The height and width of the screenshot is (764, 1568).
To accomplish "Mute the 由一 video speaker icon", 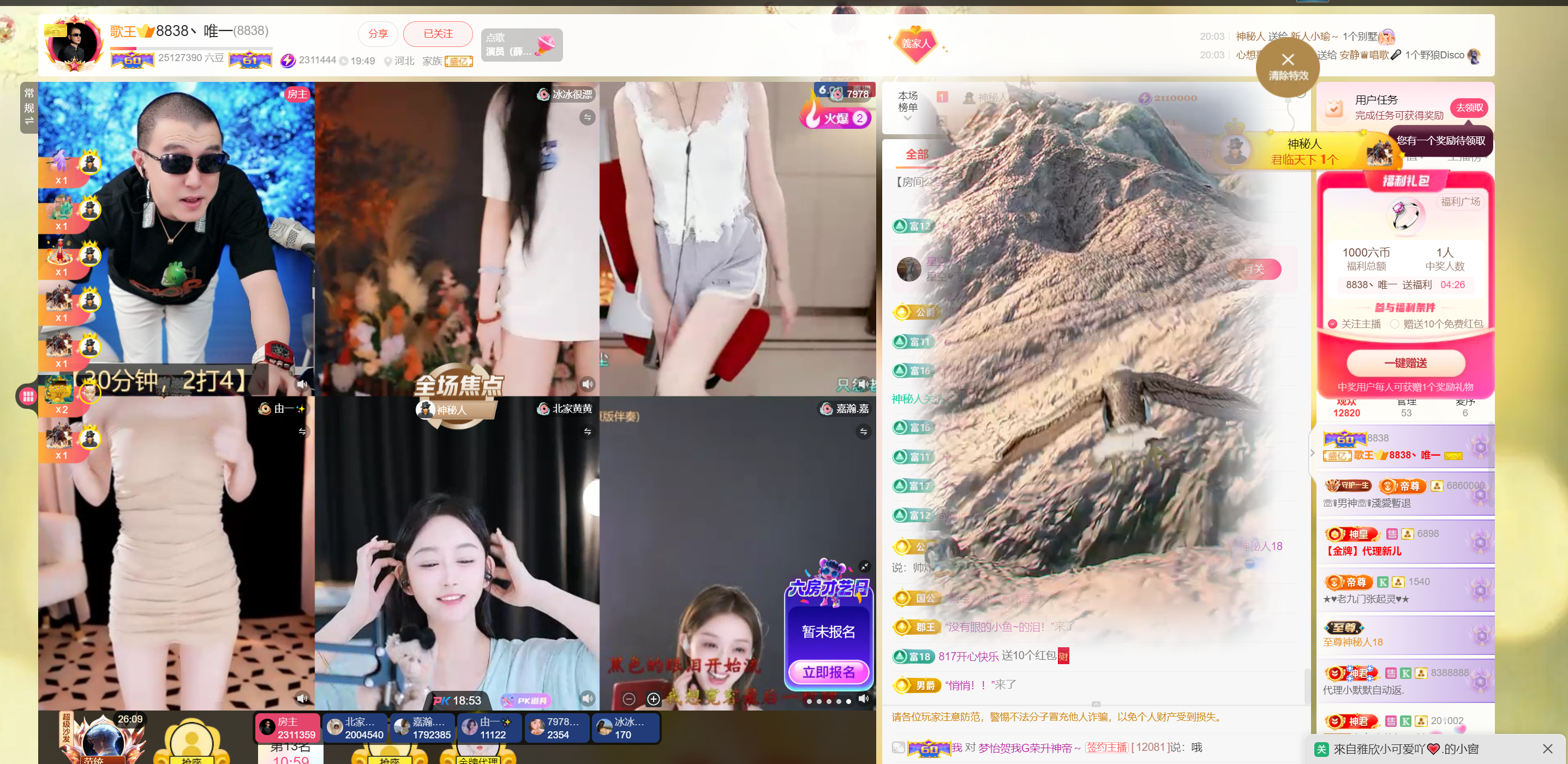I will tap(302, 697).
